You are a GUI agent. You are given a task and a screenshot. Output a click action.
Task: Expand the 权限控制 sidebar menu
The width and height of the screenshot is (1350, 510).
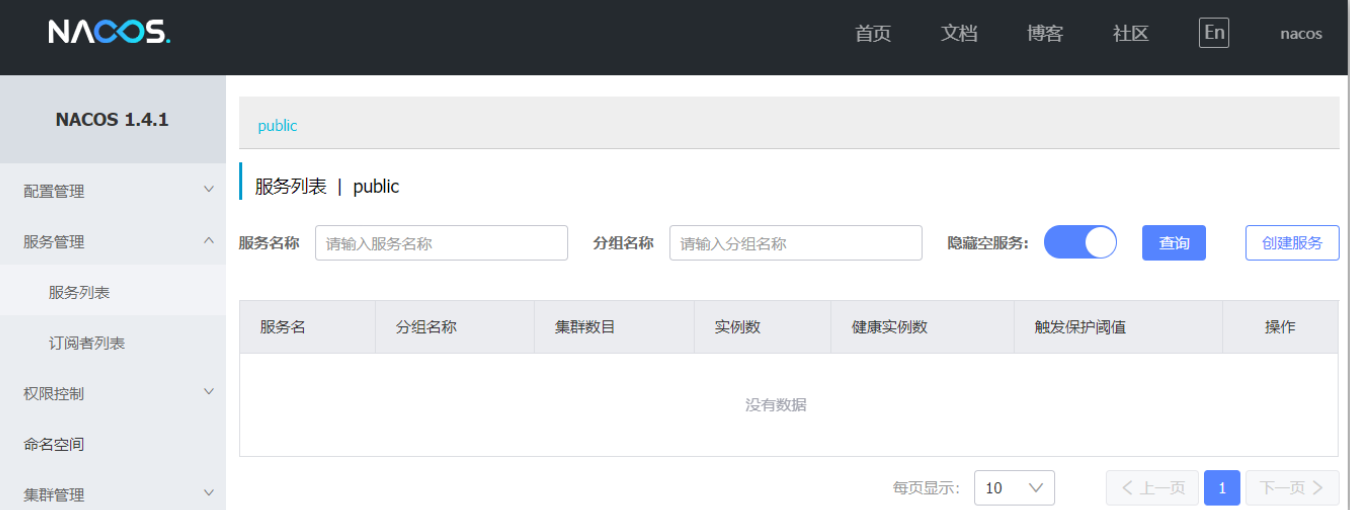click(x=112, y=393)
